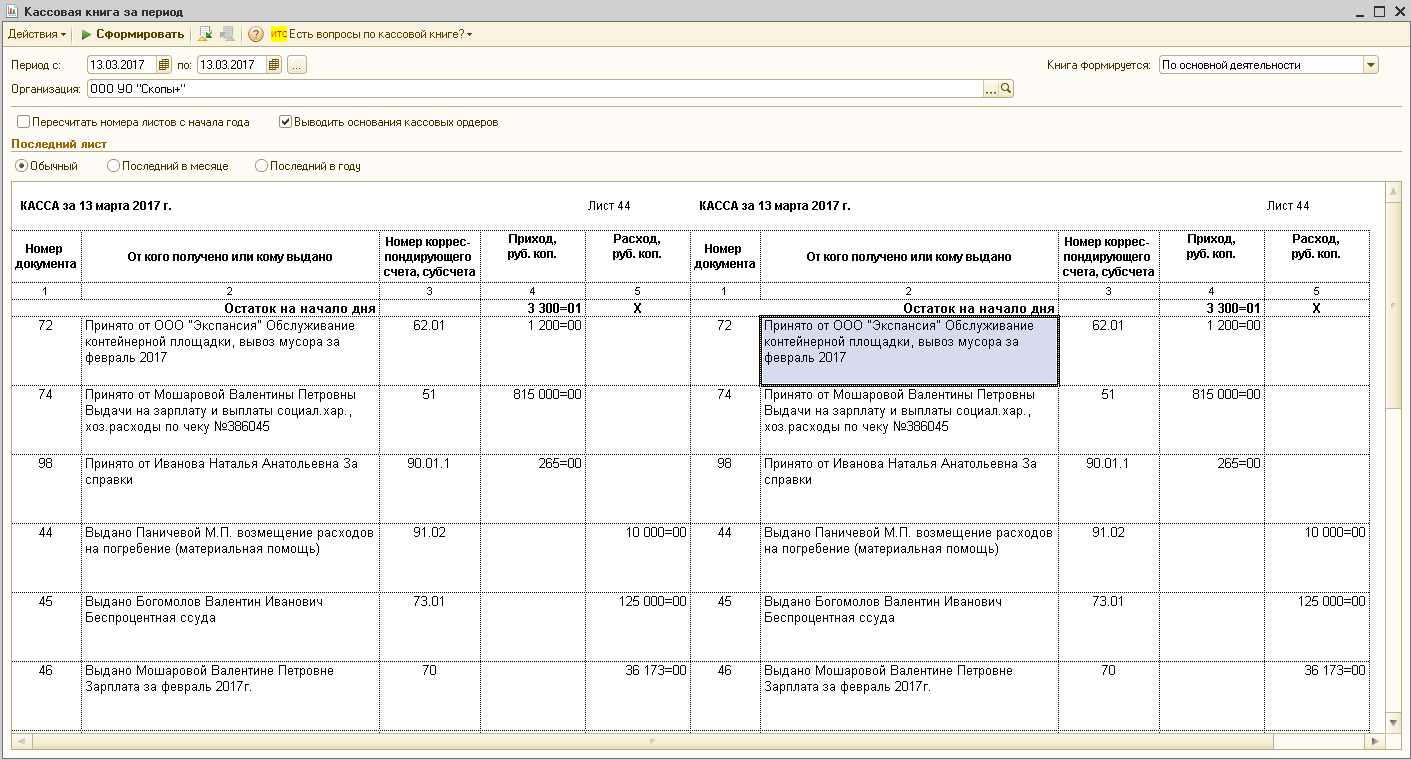1411x760 pixels.
Task: Click ellipsis selector in organization field
Action: pos(991,89)
